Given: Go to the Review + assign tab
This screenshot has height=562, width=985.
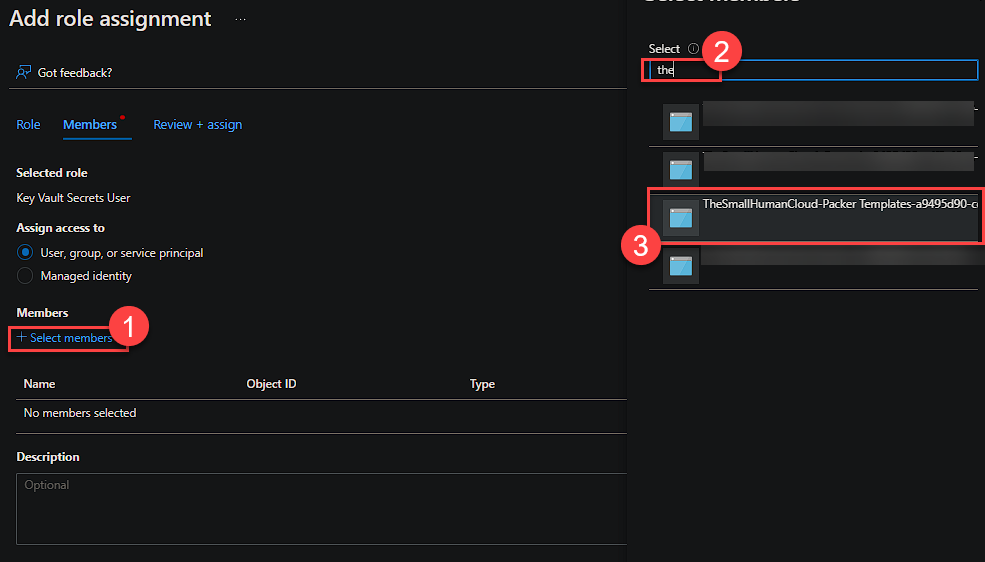Looking at the screenshot, I should 197,125.
